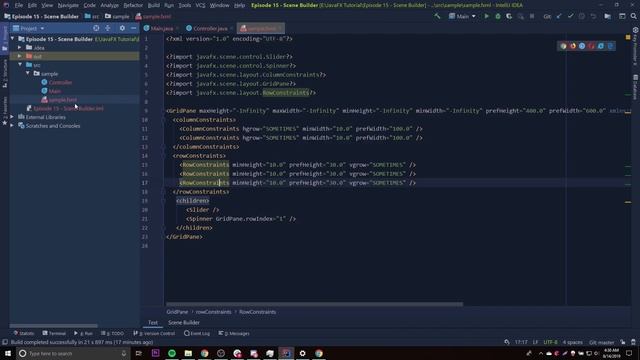Viewport: 640px width, 360px height.
Task: Click rowConstraints in the breadcrumb bar
Action: click(x=213, y=312)
